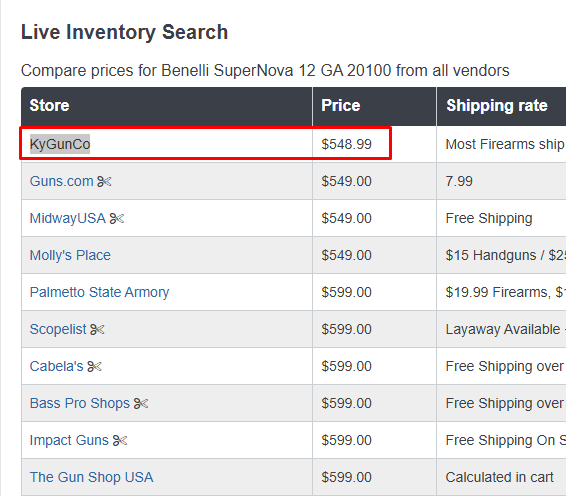Go to Palmetto State Armory link
The image size is (566, 496).
point(99,292)
